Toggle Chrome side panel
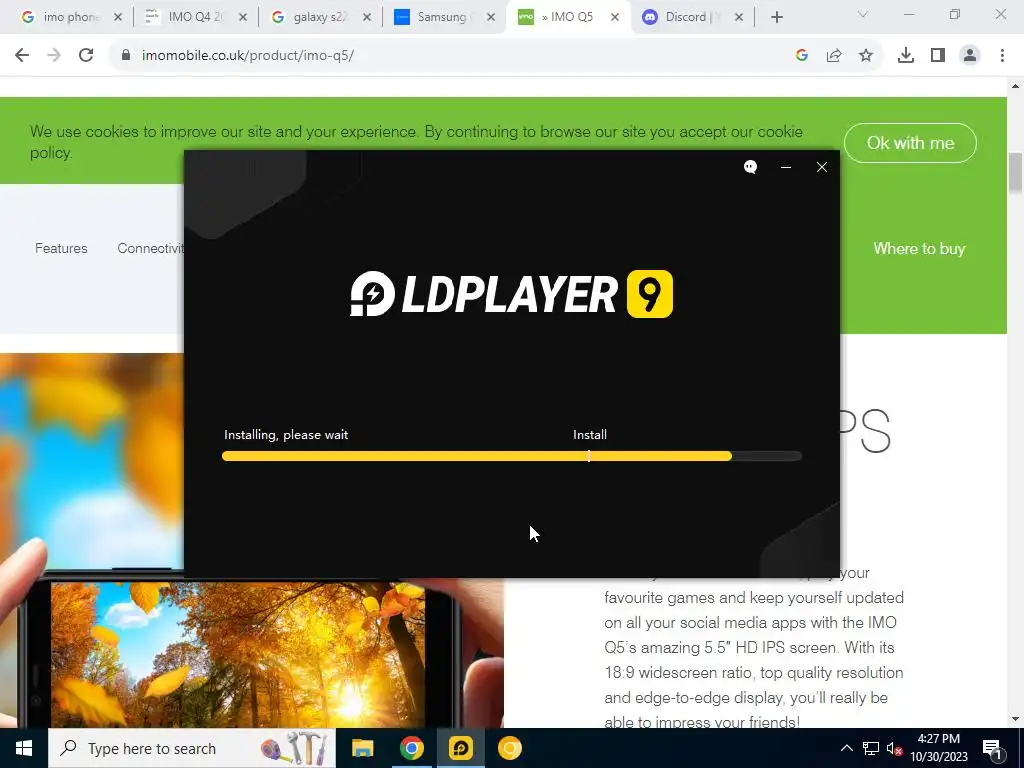Screen dimensions: 1024x768 pos(938,56)
